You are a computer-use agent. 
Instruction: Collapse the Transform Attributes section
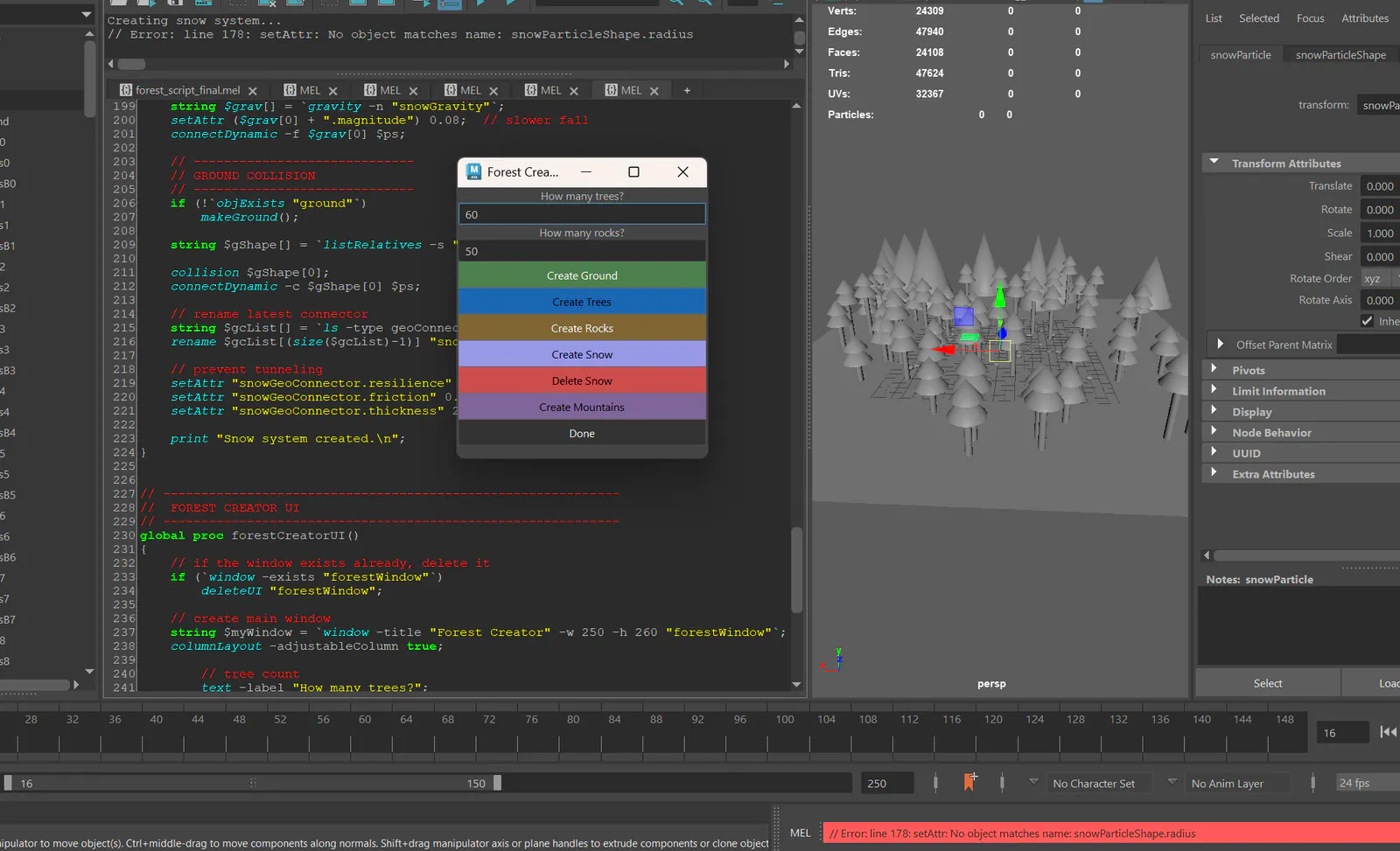(1214, 163)
